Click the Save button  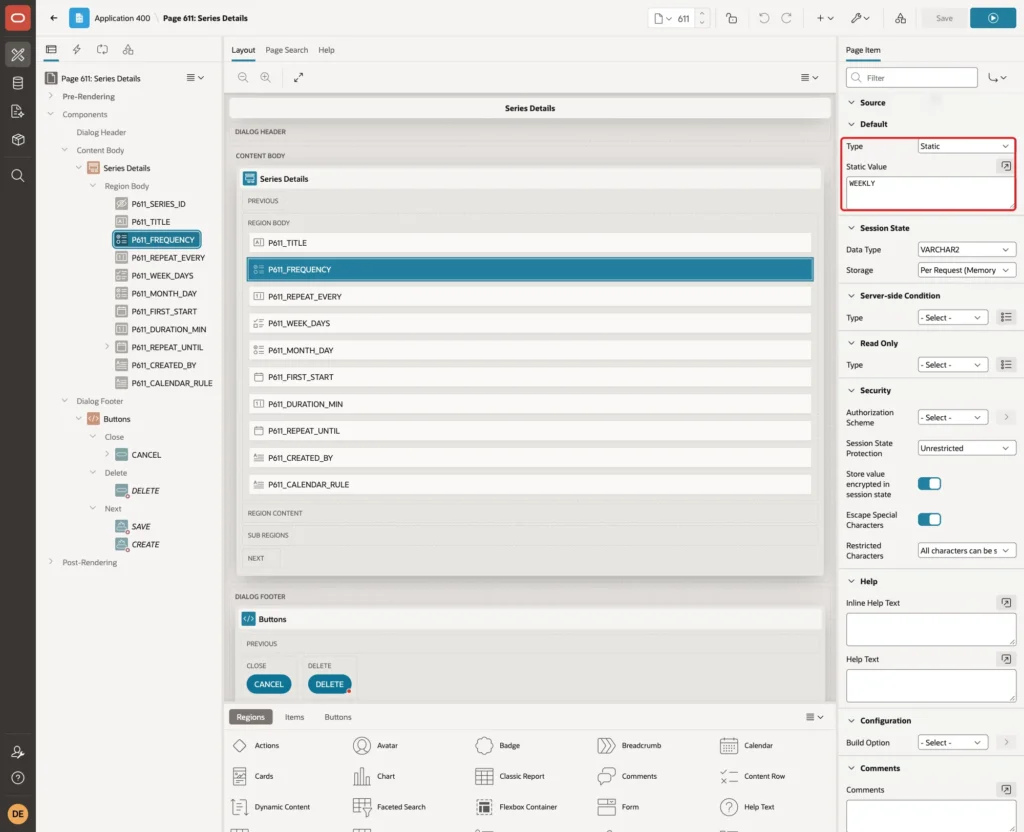(944, 18)
